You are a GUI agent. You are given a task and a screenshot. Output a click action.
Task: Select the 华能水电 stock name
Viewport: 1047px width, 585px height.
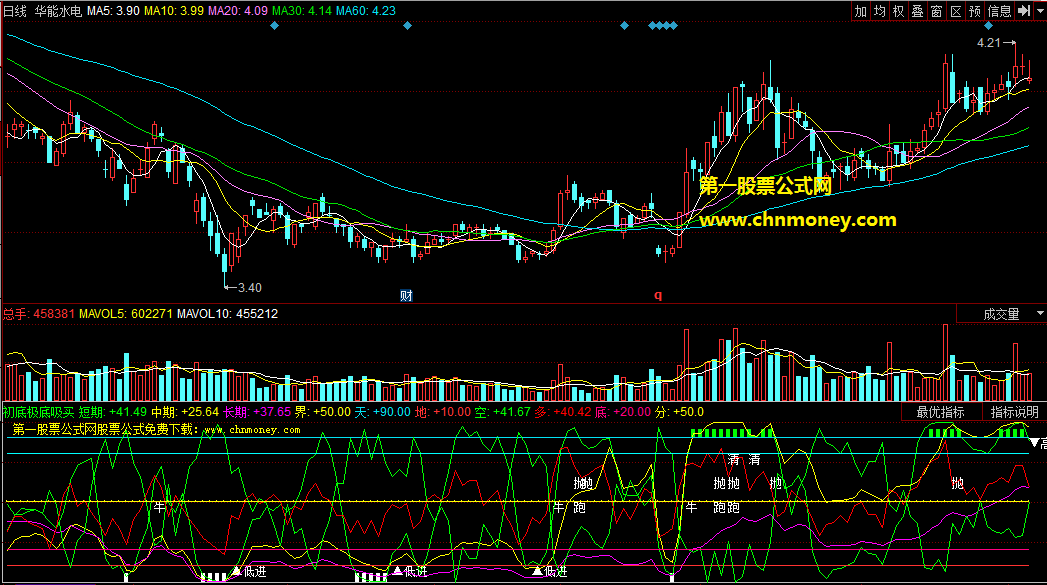tap(58, 11)
